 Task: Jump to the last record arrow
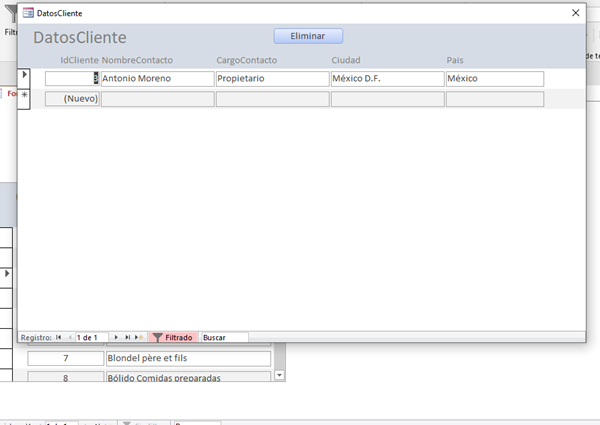(127, 337)
